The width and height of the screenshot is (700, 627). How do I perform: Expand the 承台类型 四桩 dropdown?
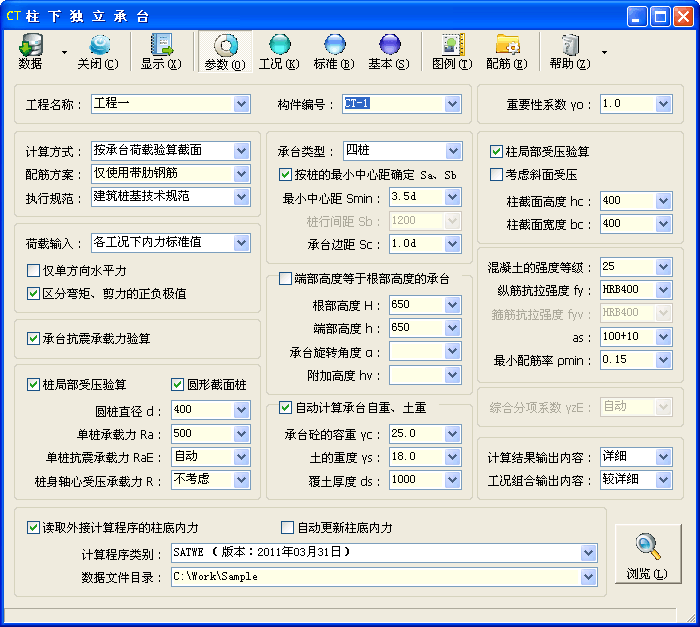coord(453,150)
